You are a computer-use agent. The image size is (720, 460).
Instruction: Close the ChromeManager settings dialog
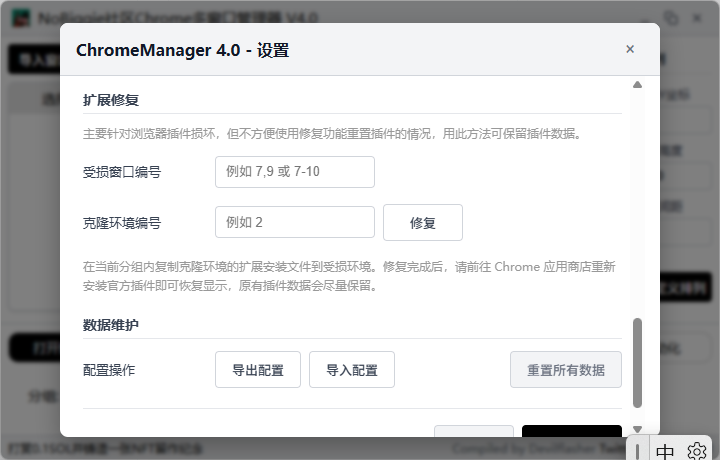[630, 49]
